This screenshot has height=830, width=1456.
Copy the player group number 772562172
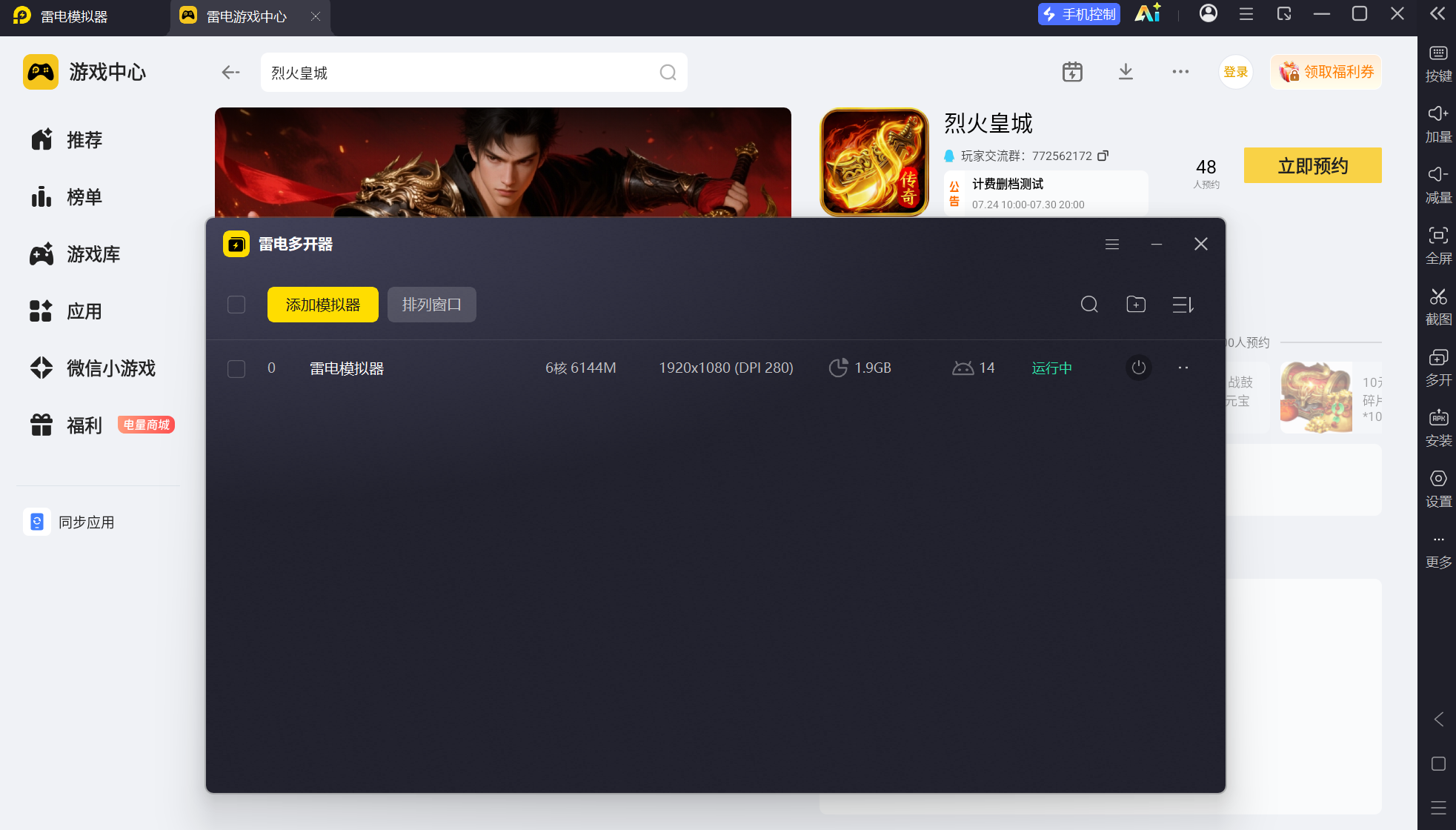click(1103, 156)
